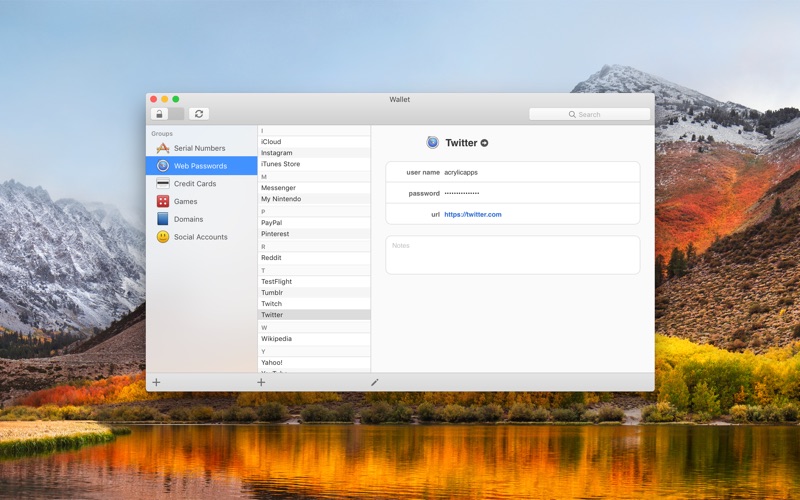Lock the wallet with the padlock icon
800x500 pixels.
[159, 114]
